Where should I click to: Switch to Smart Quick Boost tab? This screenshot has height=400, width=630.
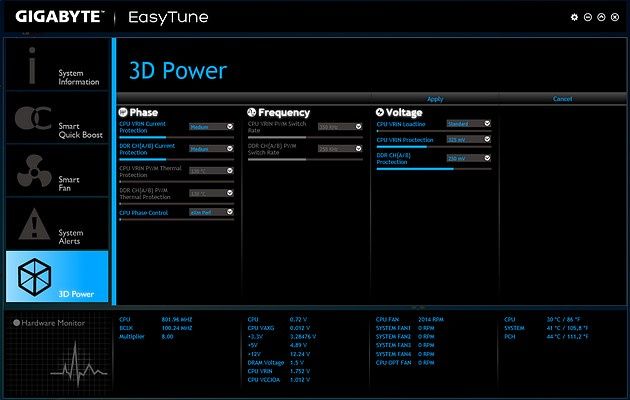pyautogui.click(x=57, y=118)
